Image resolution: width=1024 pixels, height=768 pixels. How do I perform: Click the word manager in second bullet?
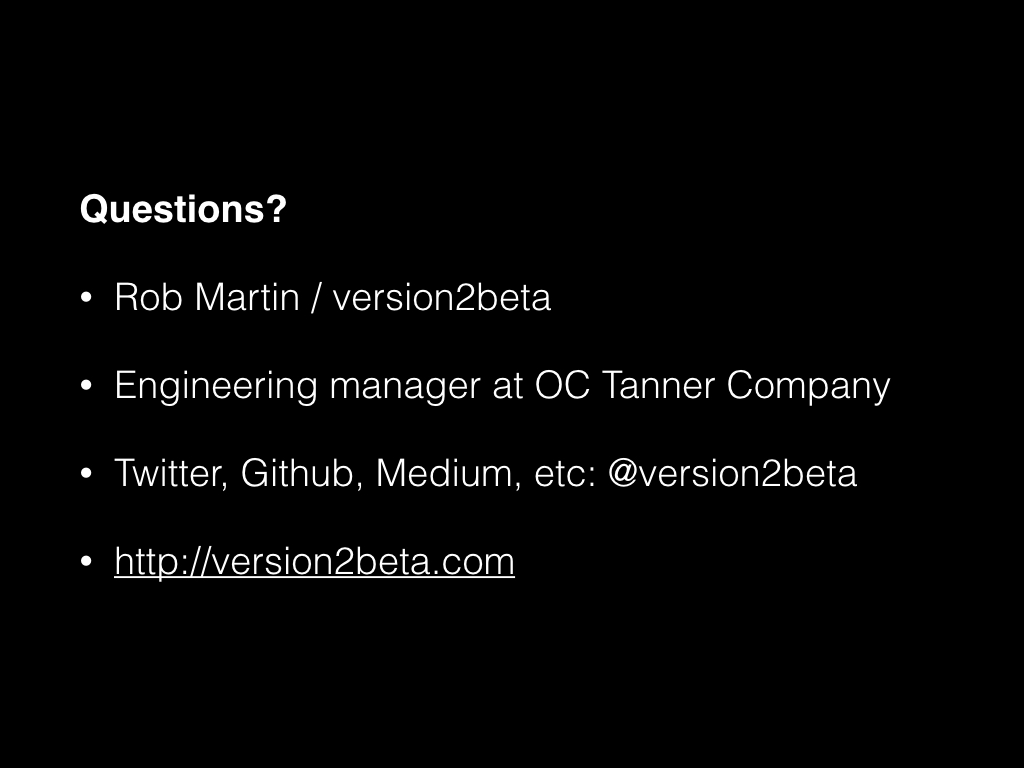point(406,387)
